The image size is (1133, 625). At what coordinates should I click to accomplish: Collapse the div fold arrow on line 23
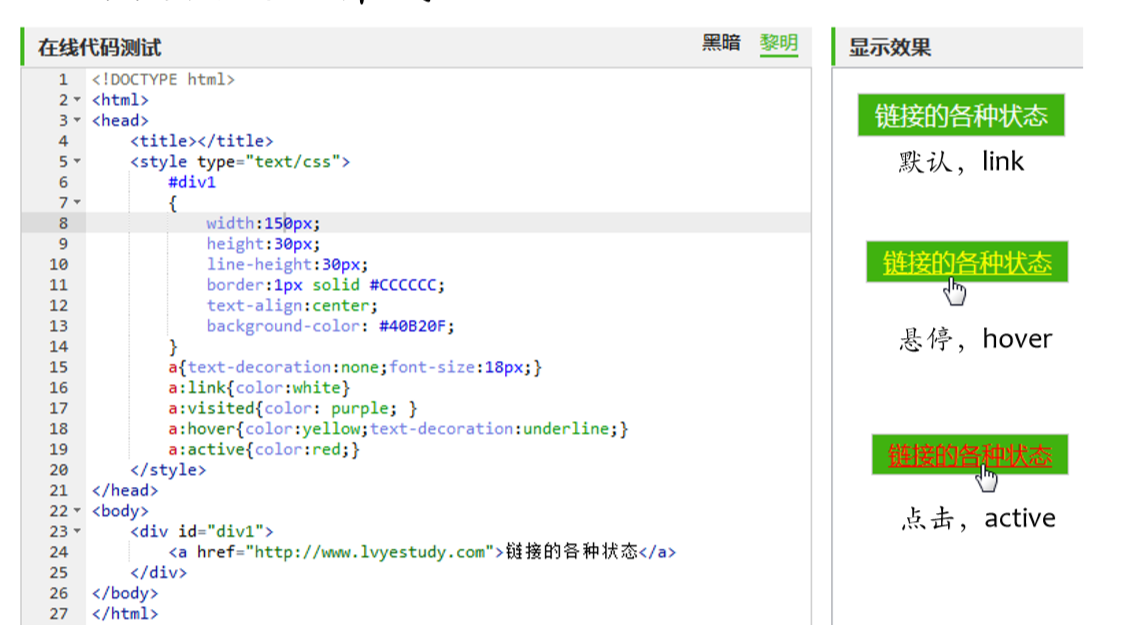pyautogui.click(x=77, y=531)
